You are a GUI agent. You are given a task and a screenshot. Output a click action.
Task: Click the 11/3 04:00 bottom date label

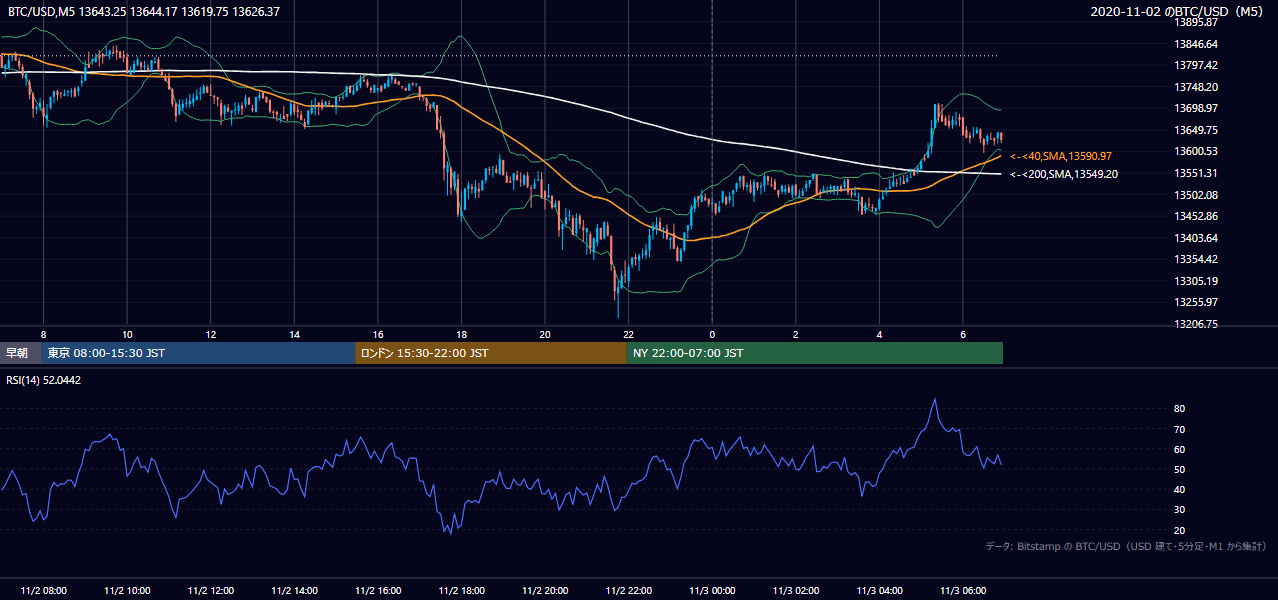(x=879, y=590)
